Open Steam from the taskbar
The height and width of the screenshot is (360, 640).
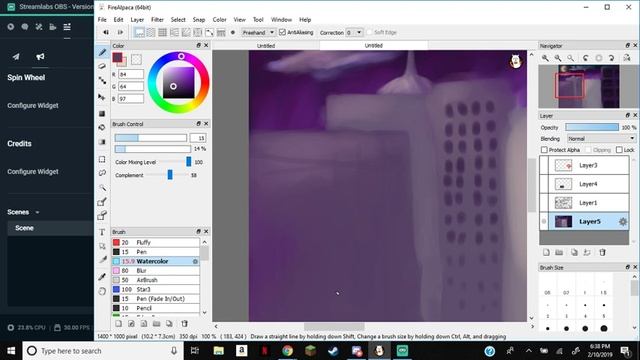click(x=333, y=351)
